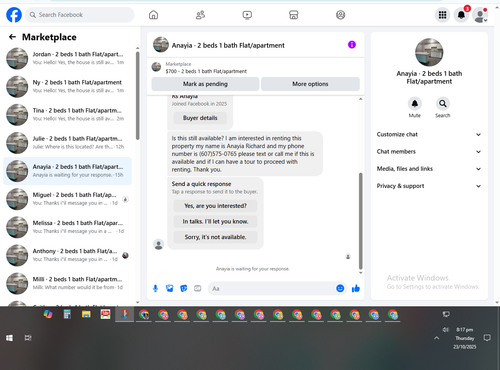Open Copilot from the taskbar
The width and height of the screenshot is (500, 370).
[x=48, y=314]
